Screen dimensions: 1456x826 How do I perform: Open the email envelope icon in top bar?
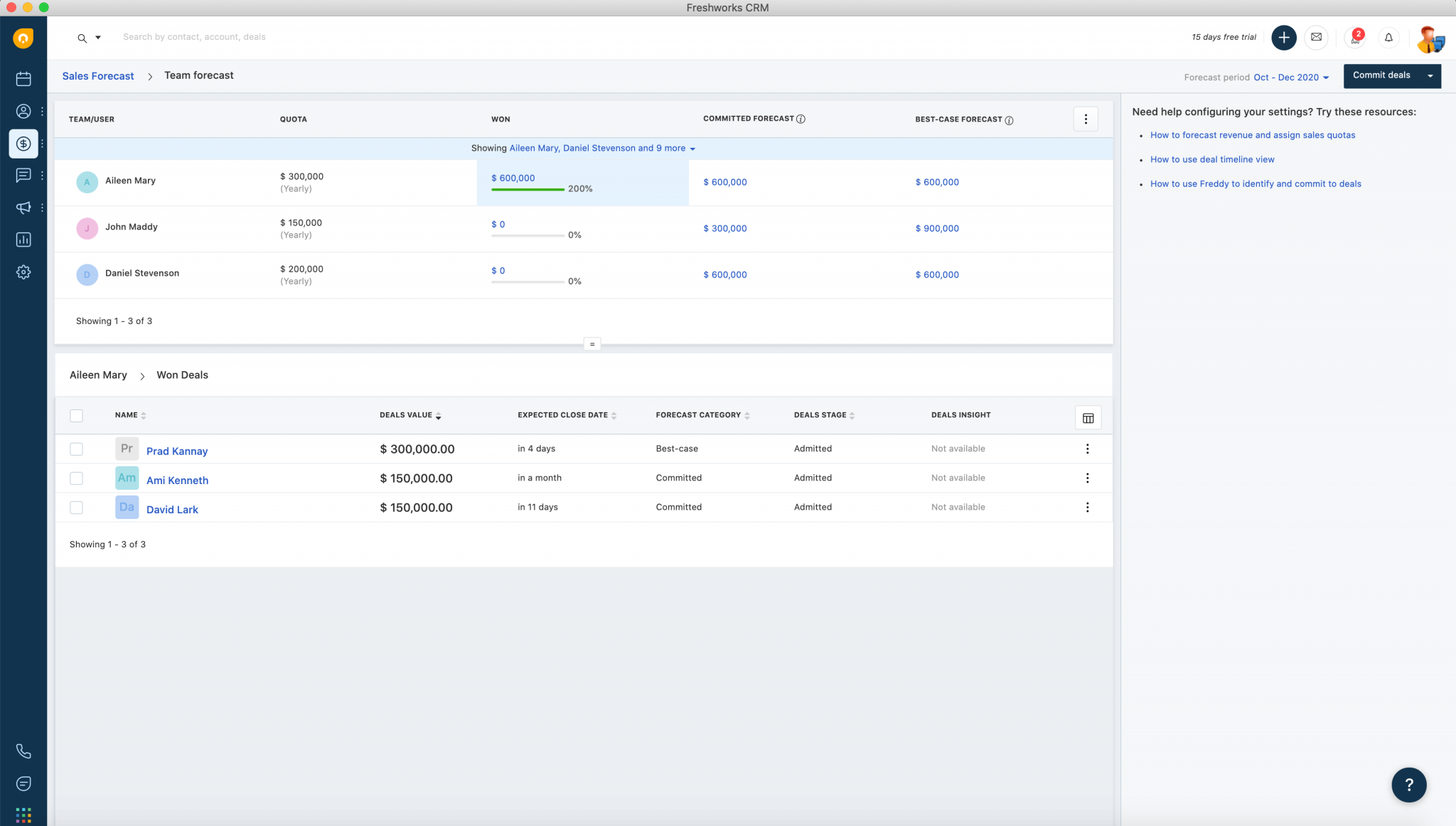1316,37
